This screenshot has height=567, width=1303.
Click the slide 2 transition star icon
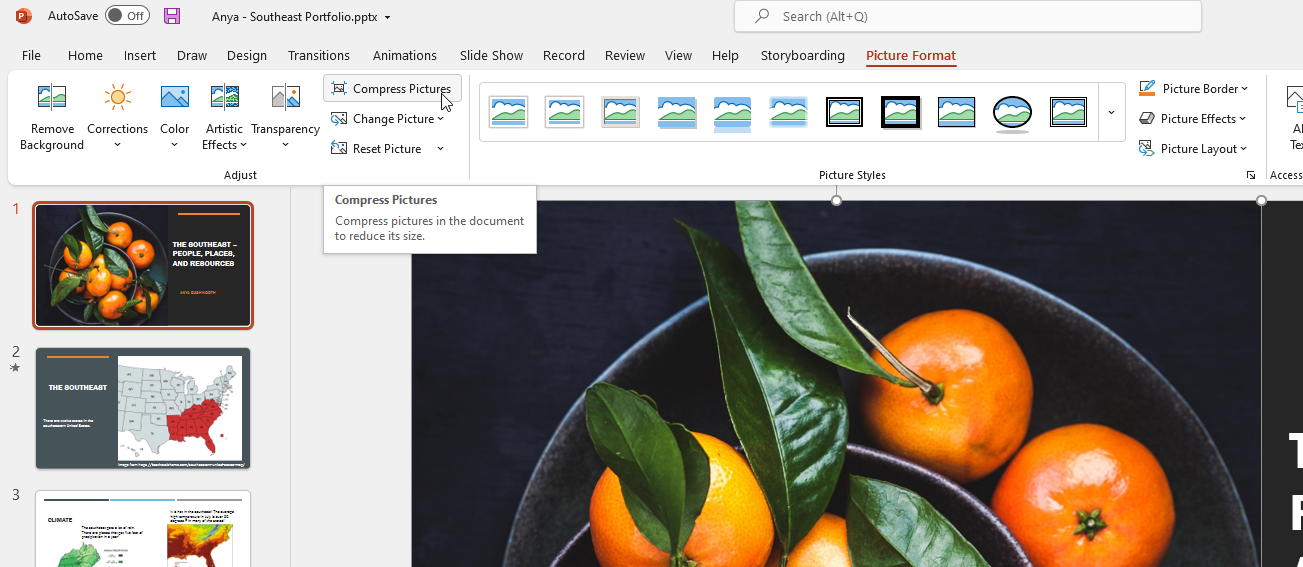(x=15, y=367)
